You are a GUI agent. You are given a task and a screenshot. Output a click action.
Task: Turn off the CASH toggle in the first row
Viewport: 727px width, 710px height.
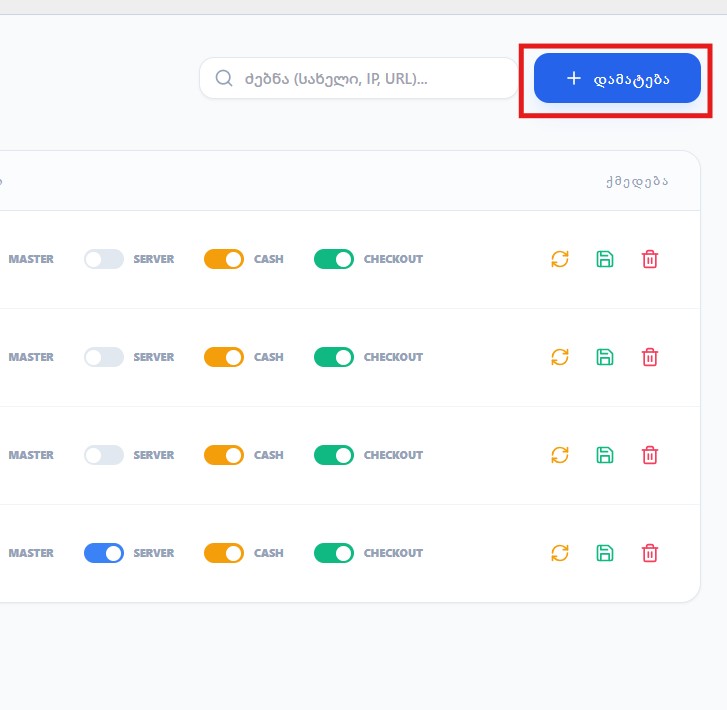(x=224, y=259)
